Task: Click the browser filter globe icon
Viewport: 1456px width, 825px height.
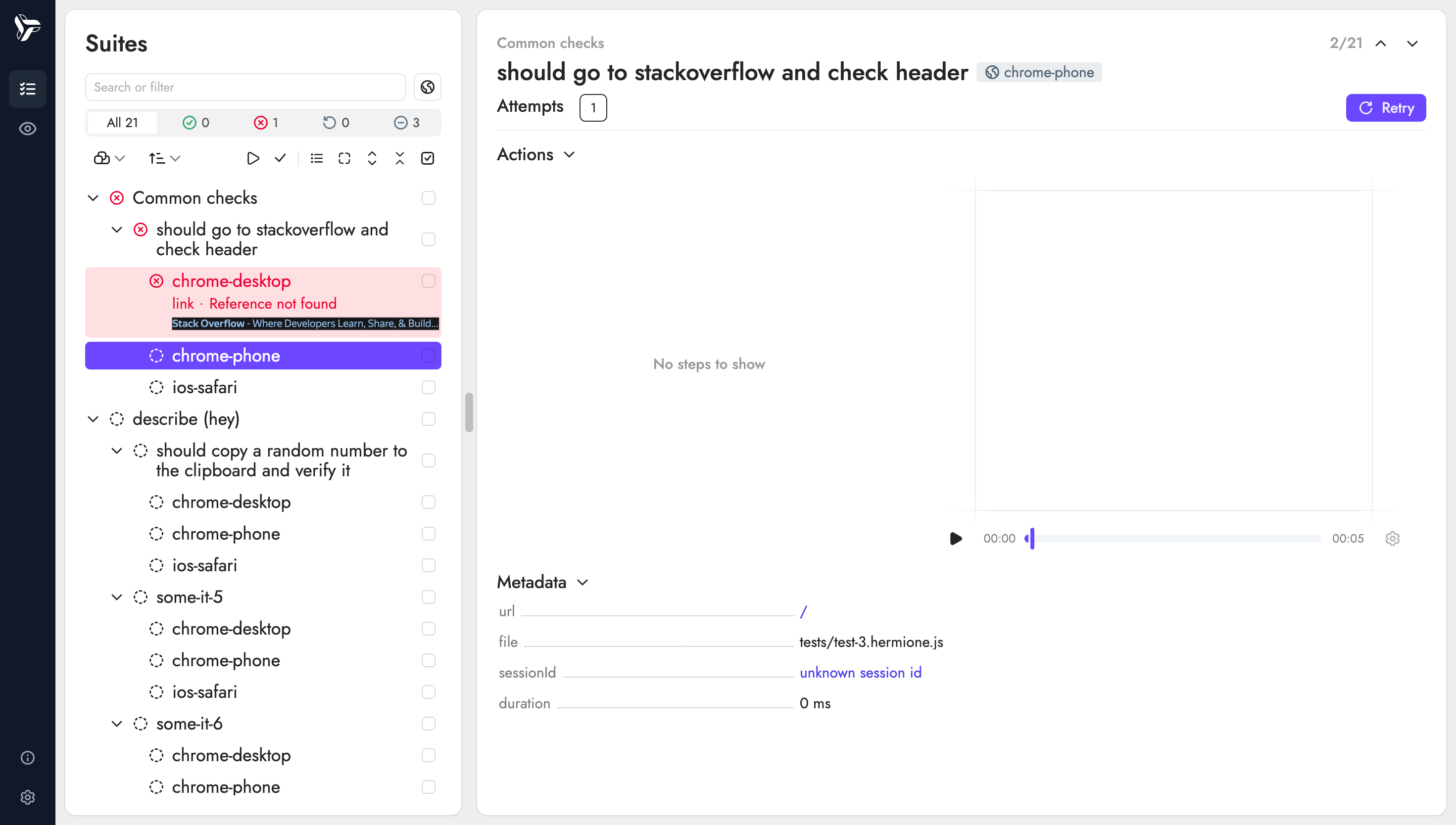Action: pyautogui.click(x=428, y=87)
